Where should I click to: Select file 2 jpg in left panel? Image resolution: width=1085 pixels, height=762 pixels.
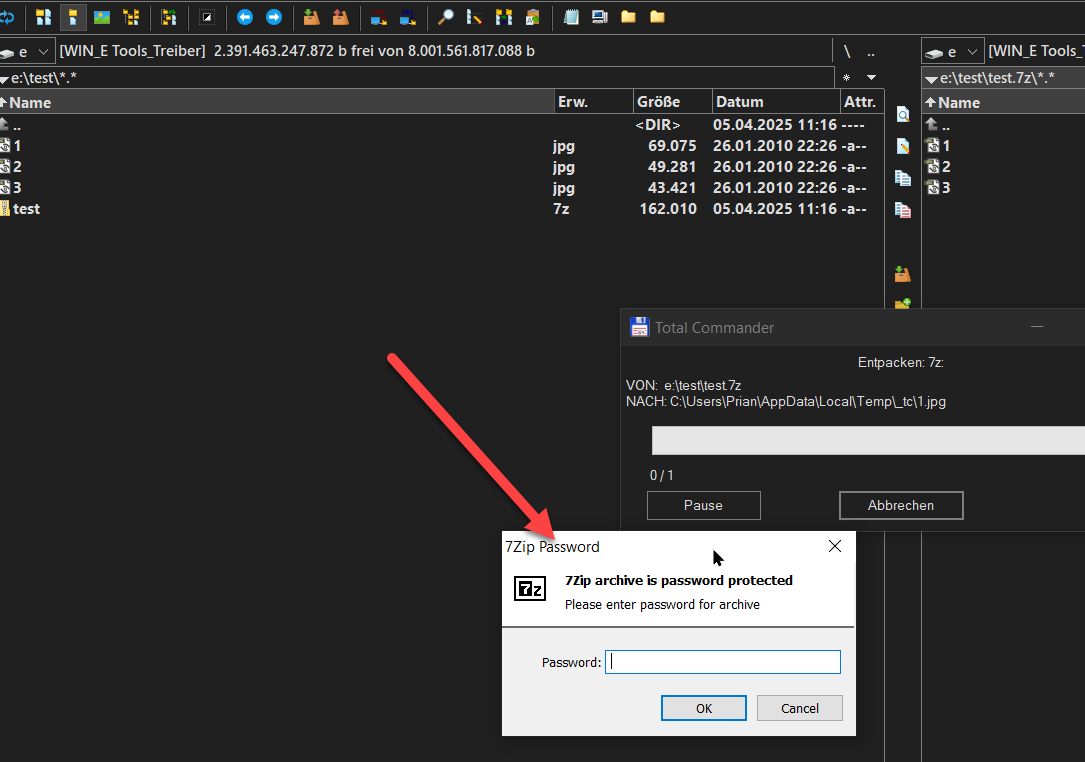441,167
